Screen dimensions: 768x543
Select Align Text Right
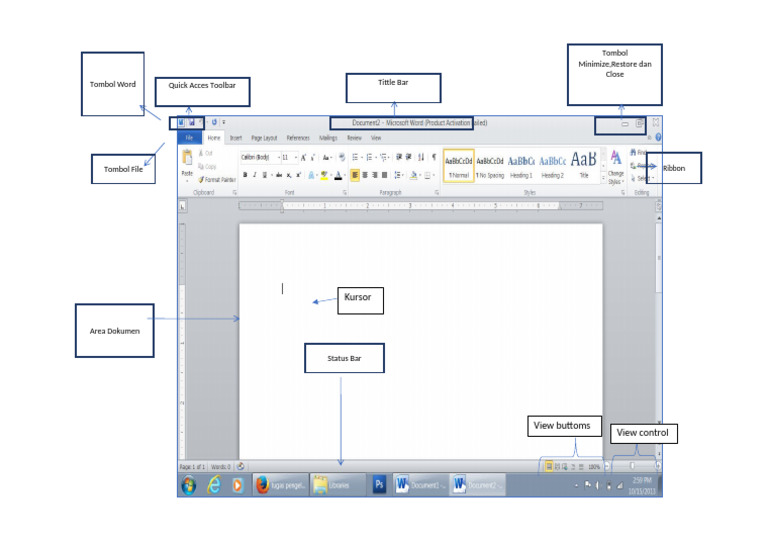point(375,175)
